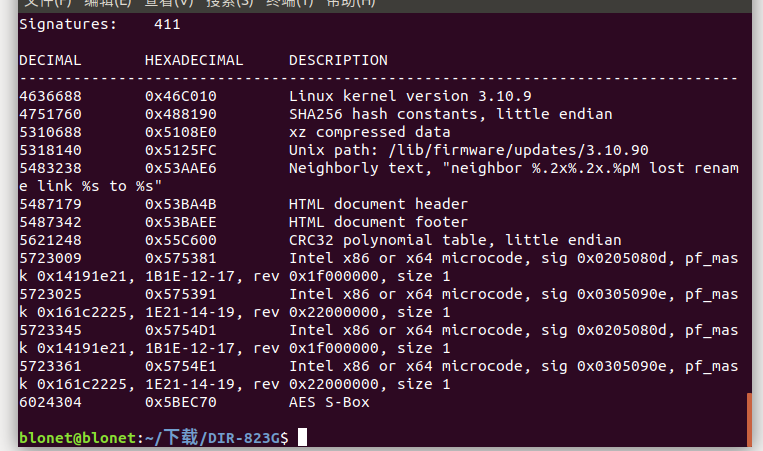Screen dimensions: 763x451
Task: Click hex offset 0x5108E0
Action: 181,132
